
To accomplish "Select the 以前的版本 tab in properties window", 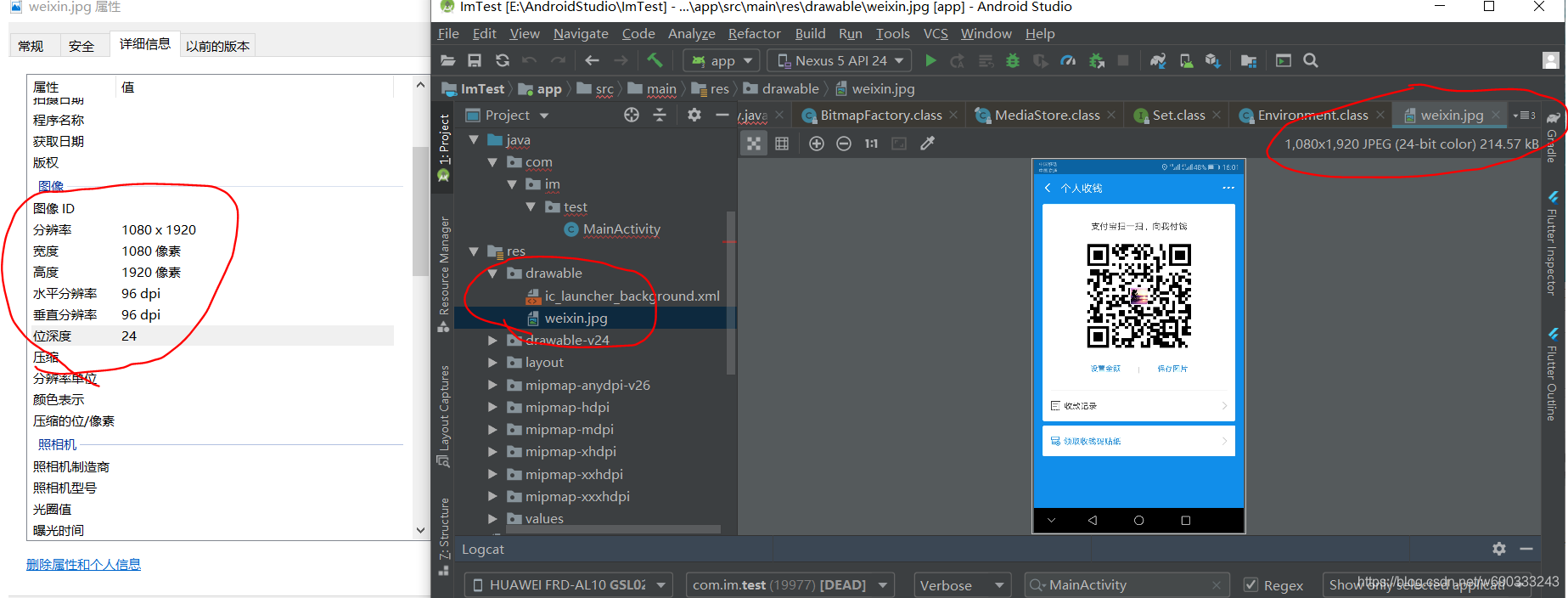I will (217, 46).
